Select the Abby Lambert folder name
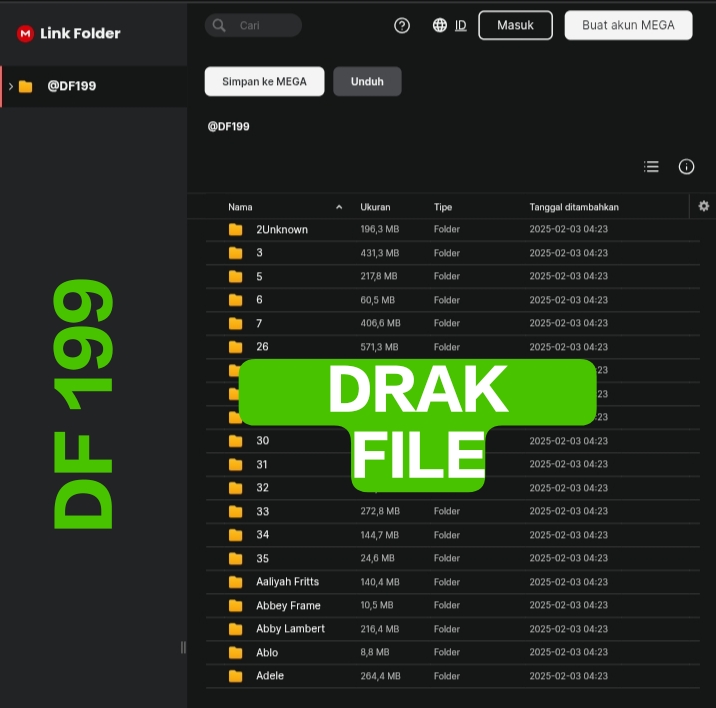 click(x=290, y=629)
